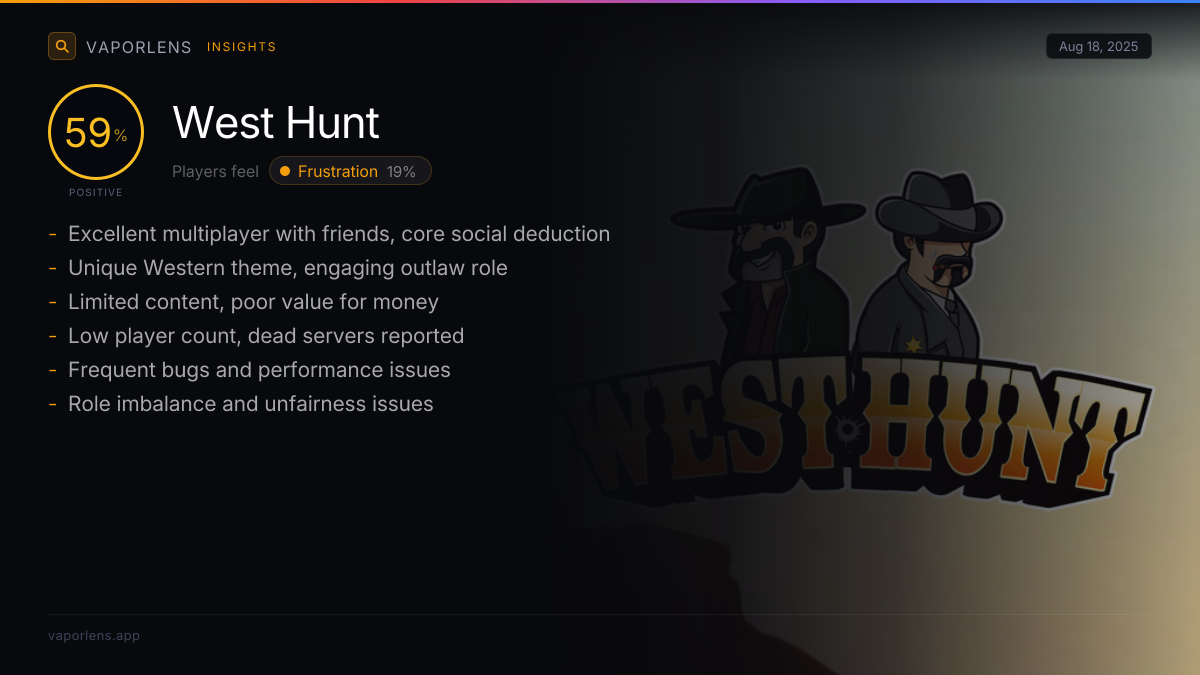1200x675 pixels.
Task: Click the VaporLens magnifier logo icon
Action: tap(62, 46)
